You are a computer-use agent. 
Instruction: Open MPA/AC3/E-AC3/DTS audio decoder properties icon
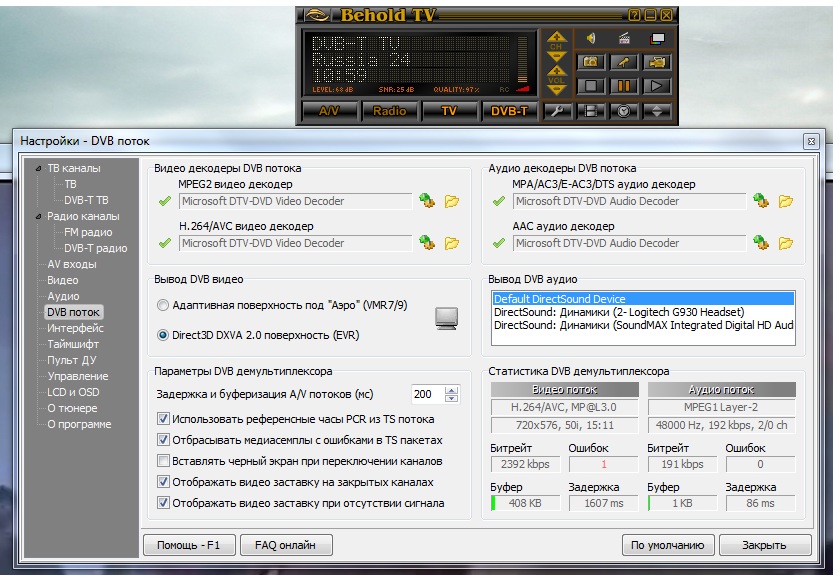(x=761, y=201)
